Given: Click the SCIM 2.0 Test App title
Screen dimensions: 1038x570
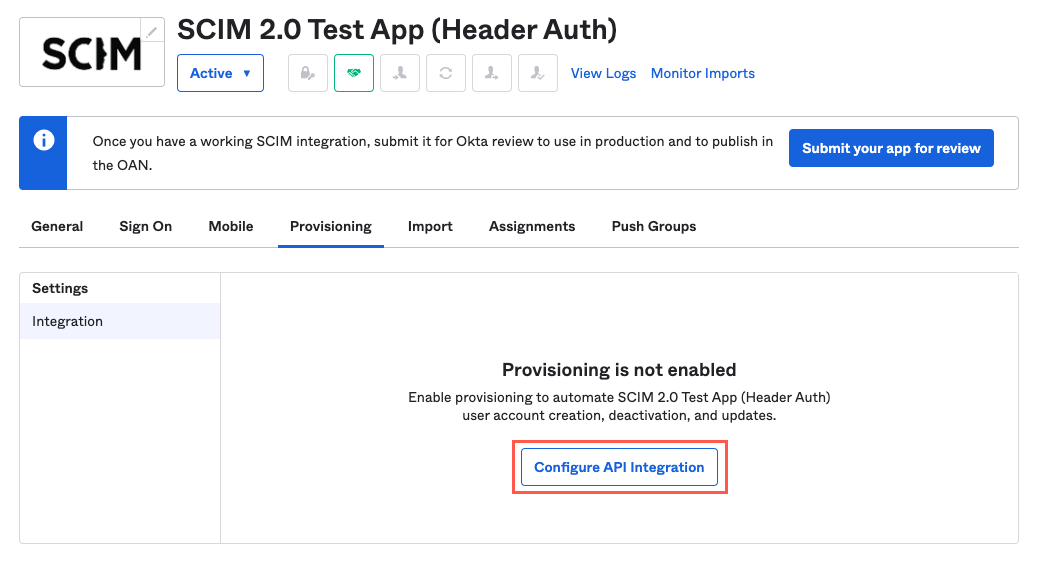Looking at the screenshot, I should tap(397, 30).
